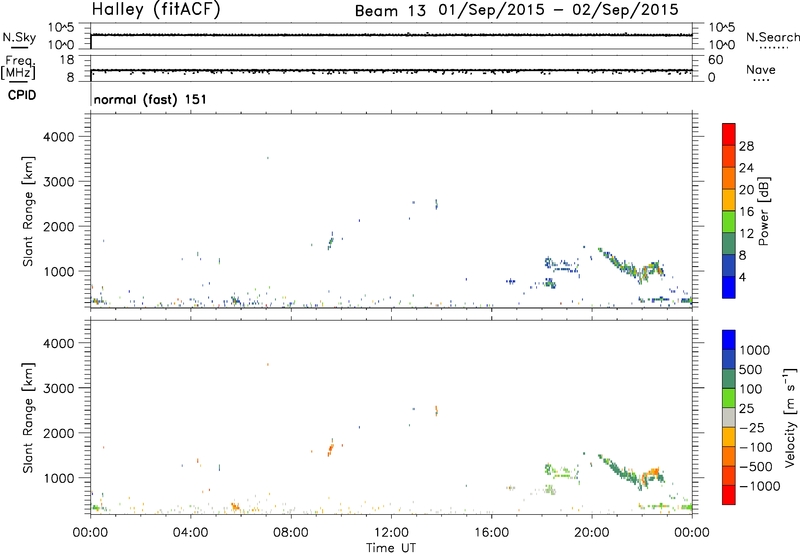Pick the red bottom segment of velocity color bar
800x554 pixels.
pyautogui.click(x=729, y=495)
